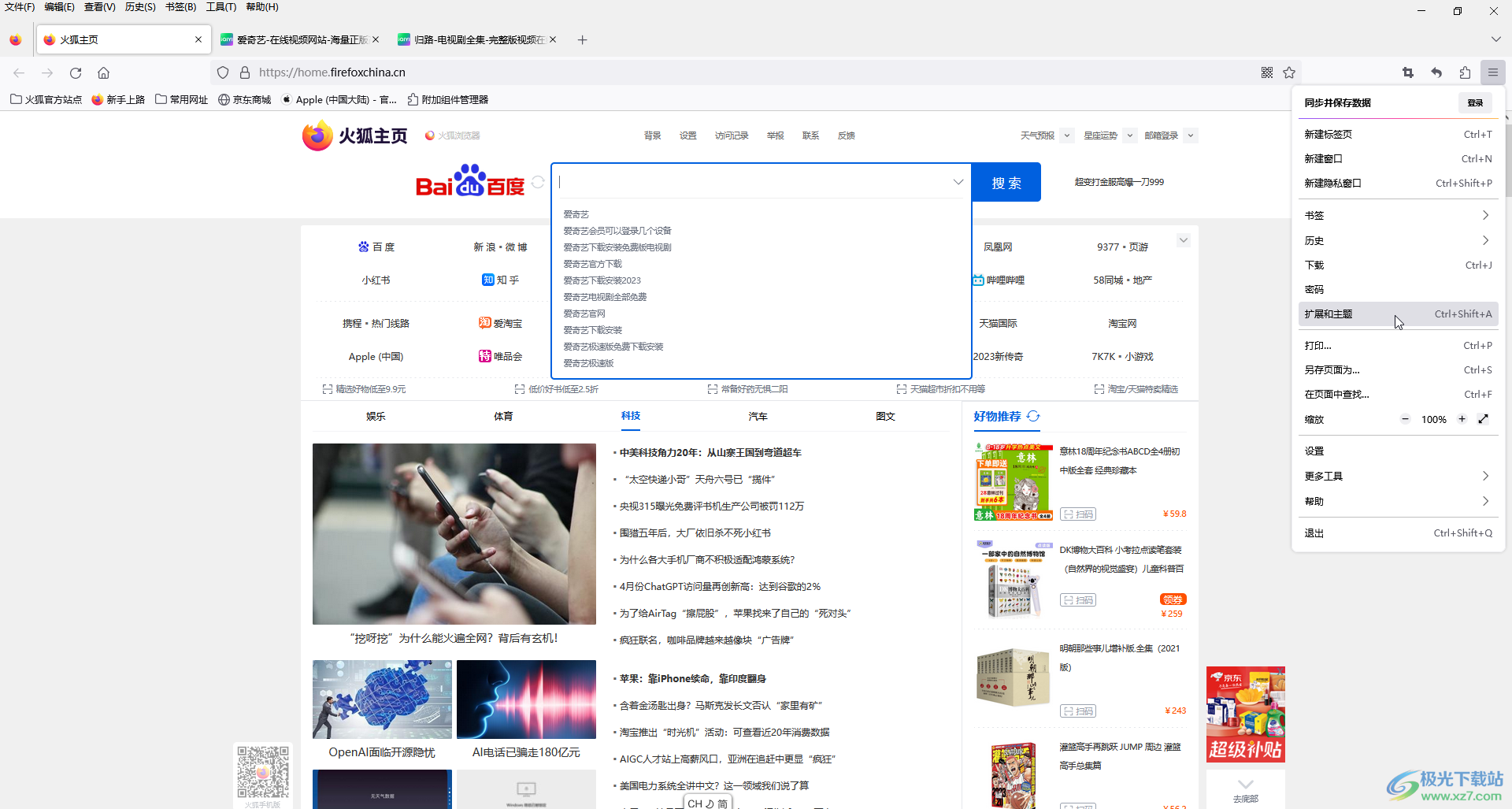Click the screenshot crop tool icon
The image size is (1512, 809).
(x=1408, y=72)
